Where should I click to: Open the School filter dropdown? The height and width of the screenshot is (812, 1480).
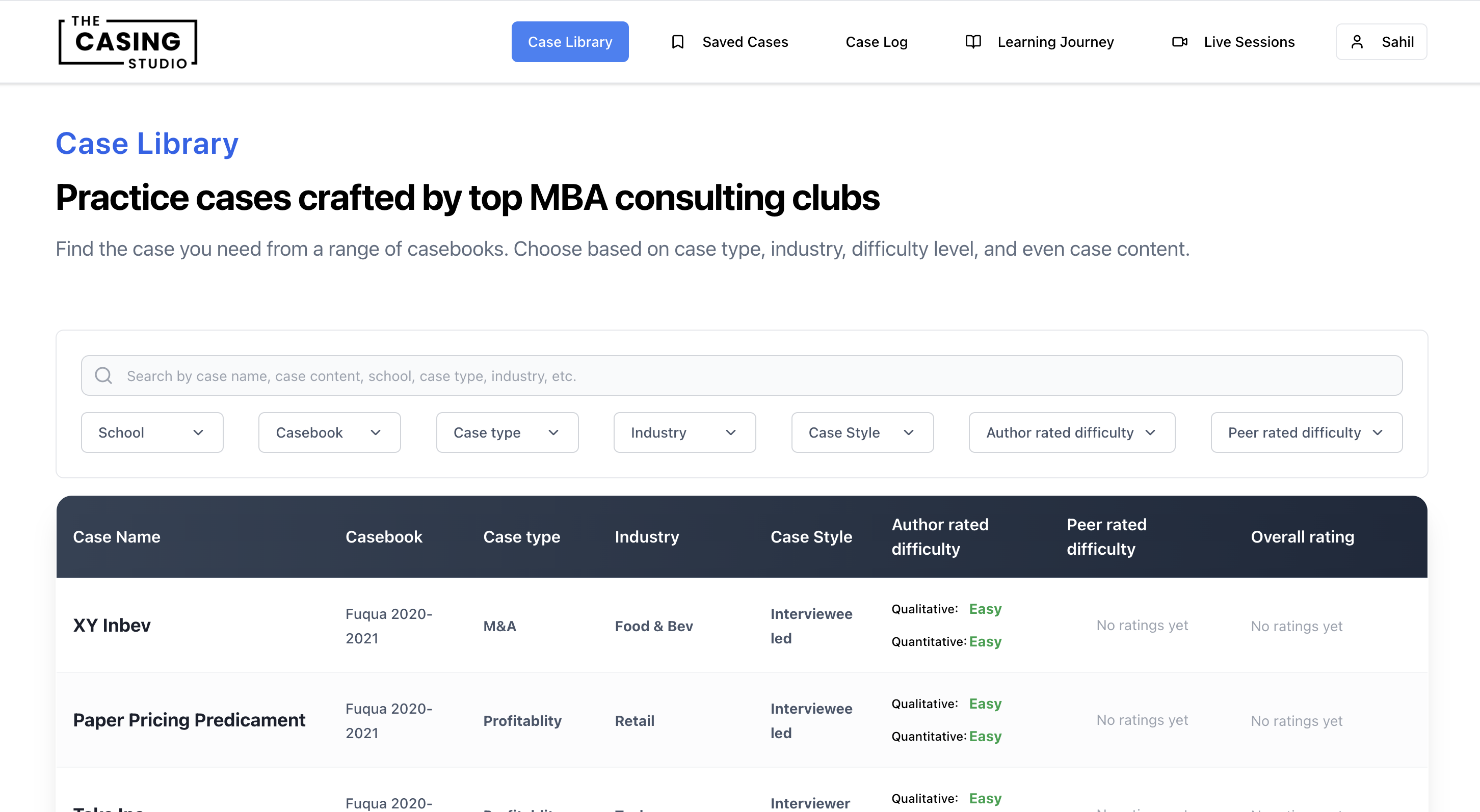pos(152,432)
